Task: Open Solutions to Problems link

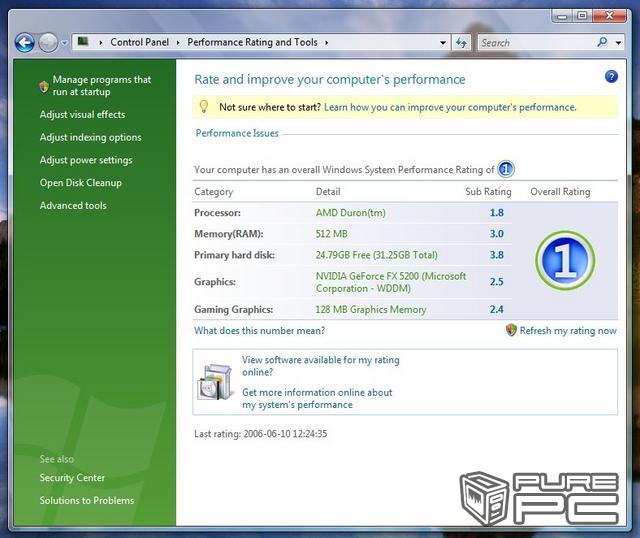Action: (87, 500)
